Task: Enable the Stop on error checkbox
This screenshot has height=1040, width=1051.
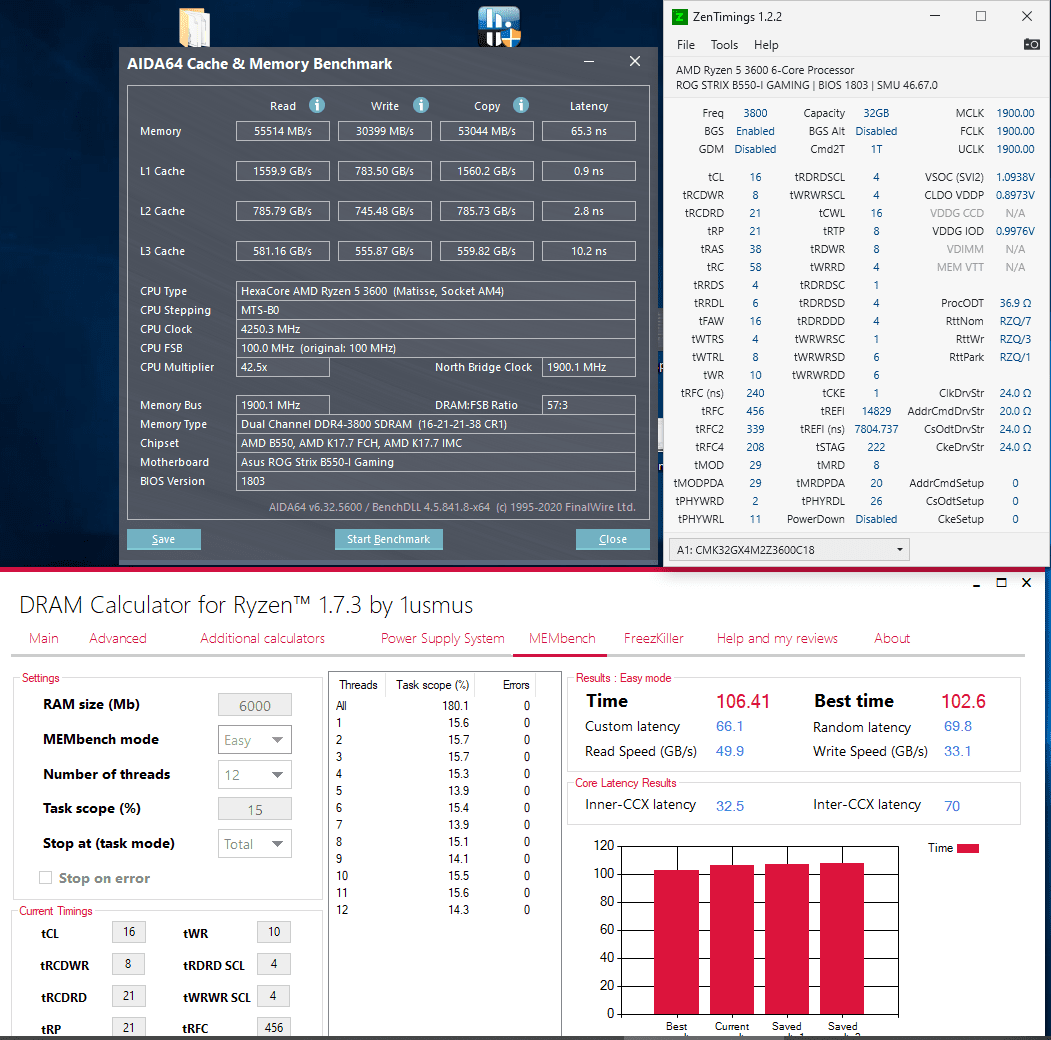Action: [x=46, y=878]
